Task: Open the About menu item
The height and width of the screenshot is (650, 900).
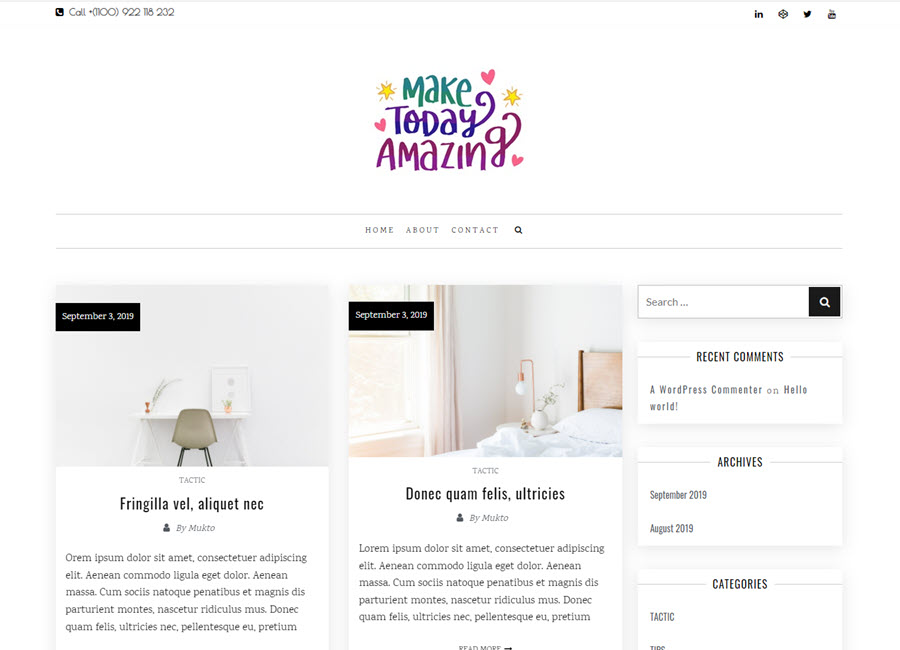Action: click(422, 230)
